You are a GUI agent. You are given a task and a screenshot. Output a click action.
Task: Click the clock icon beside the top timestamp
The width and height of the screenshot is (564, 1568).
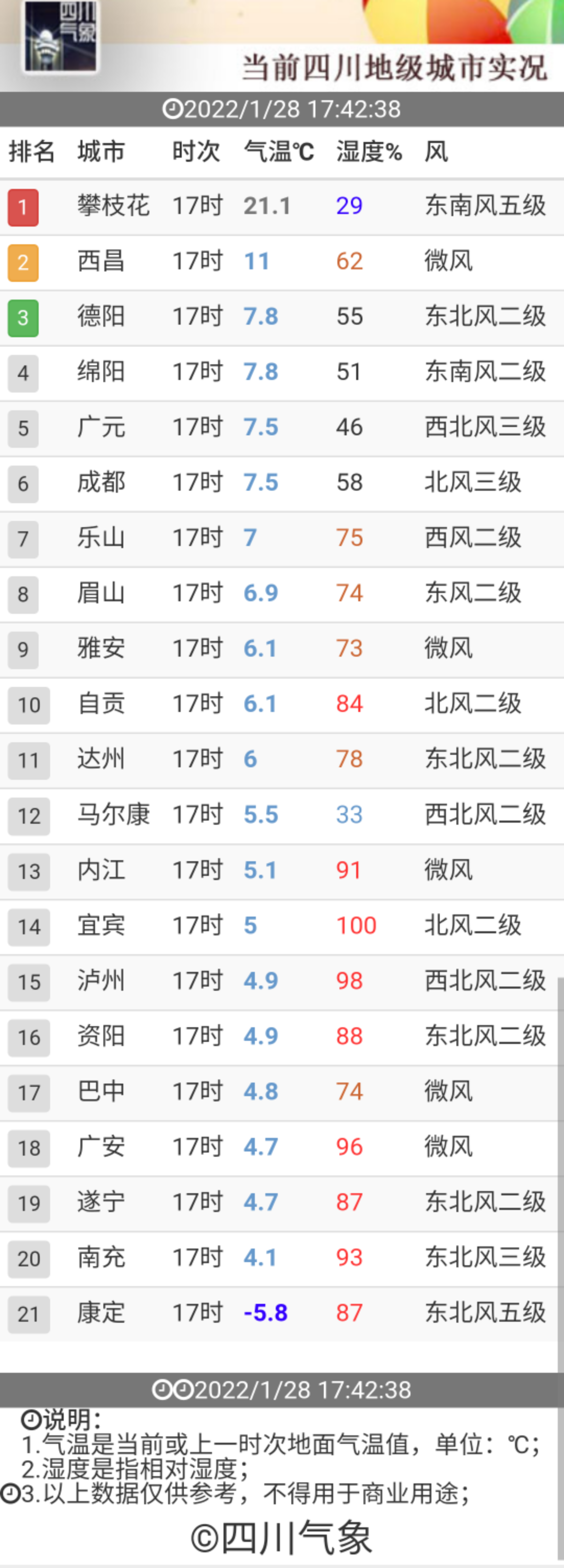pyautogui.click(x=172, y=110)
